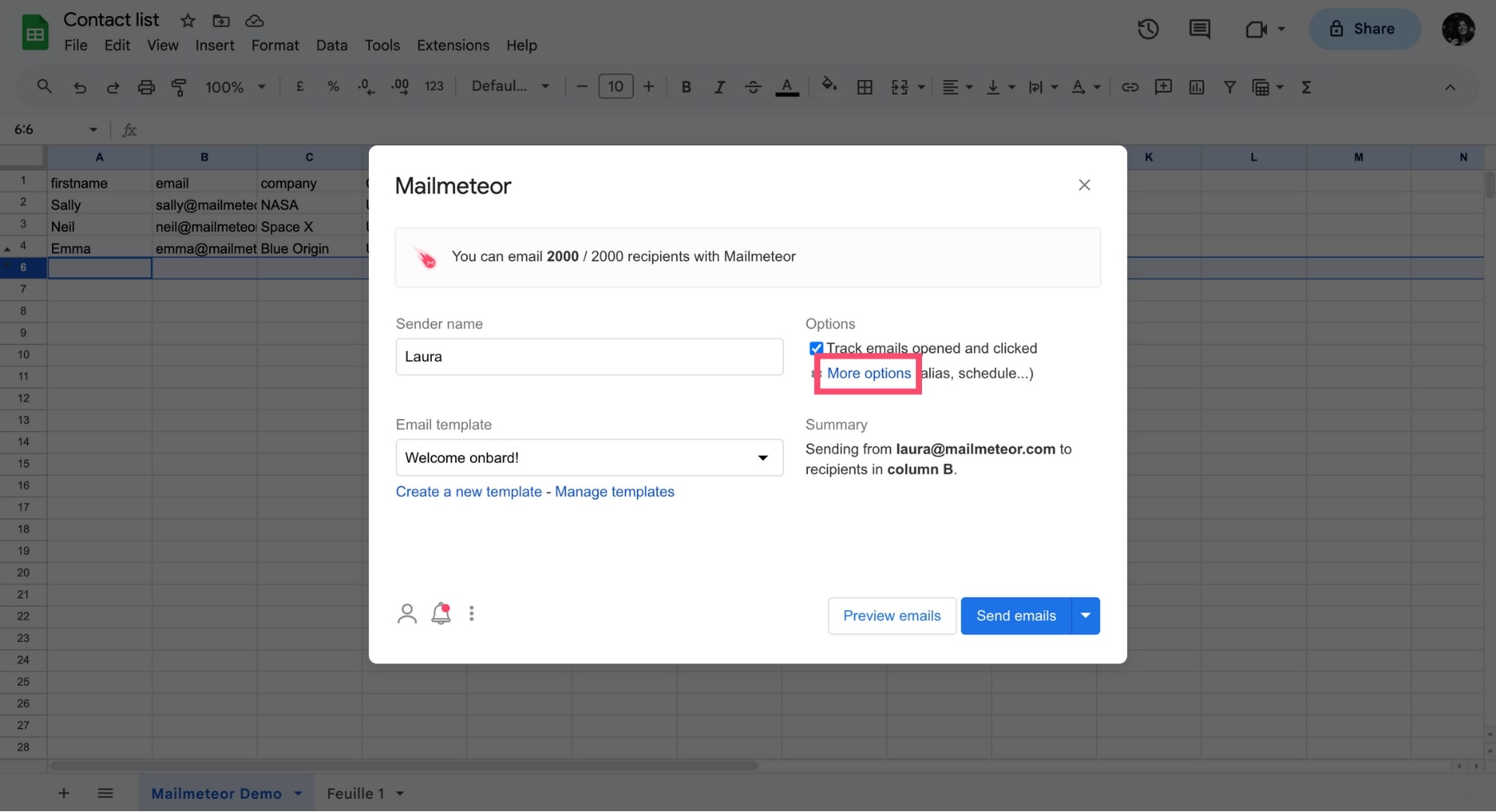This screenshot has height=812, width=1496.
Task: Open the More options link
Action: 868,373
